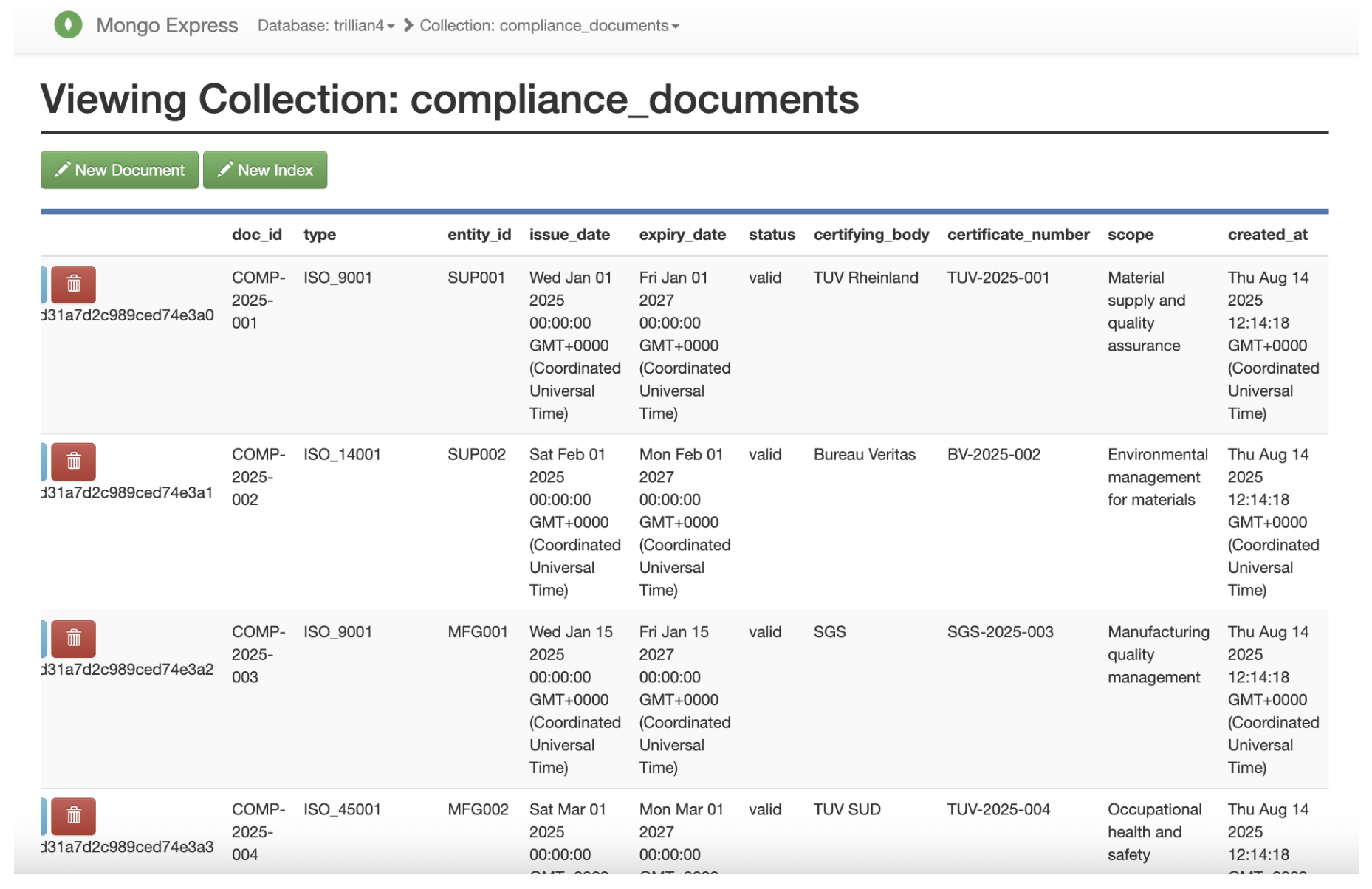Click the ISO_14001 type cell
The image size is (1372, 889).
(x=343, y=455)
